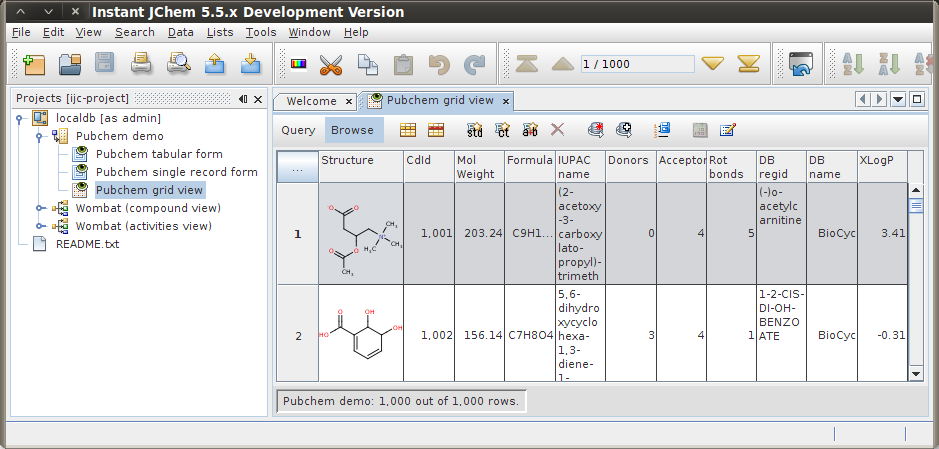
Task: Go to the first record arrow
Action: coord(527,64)
